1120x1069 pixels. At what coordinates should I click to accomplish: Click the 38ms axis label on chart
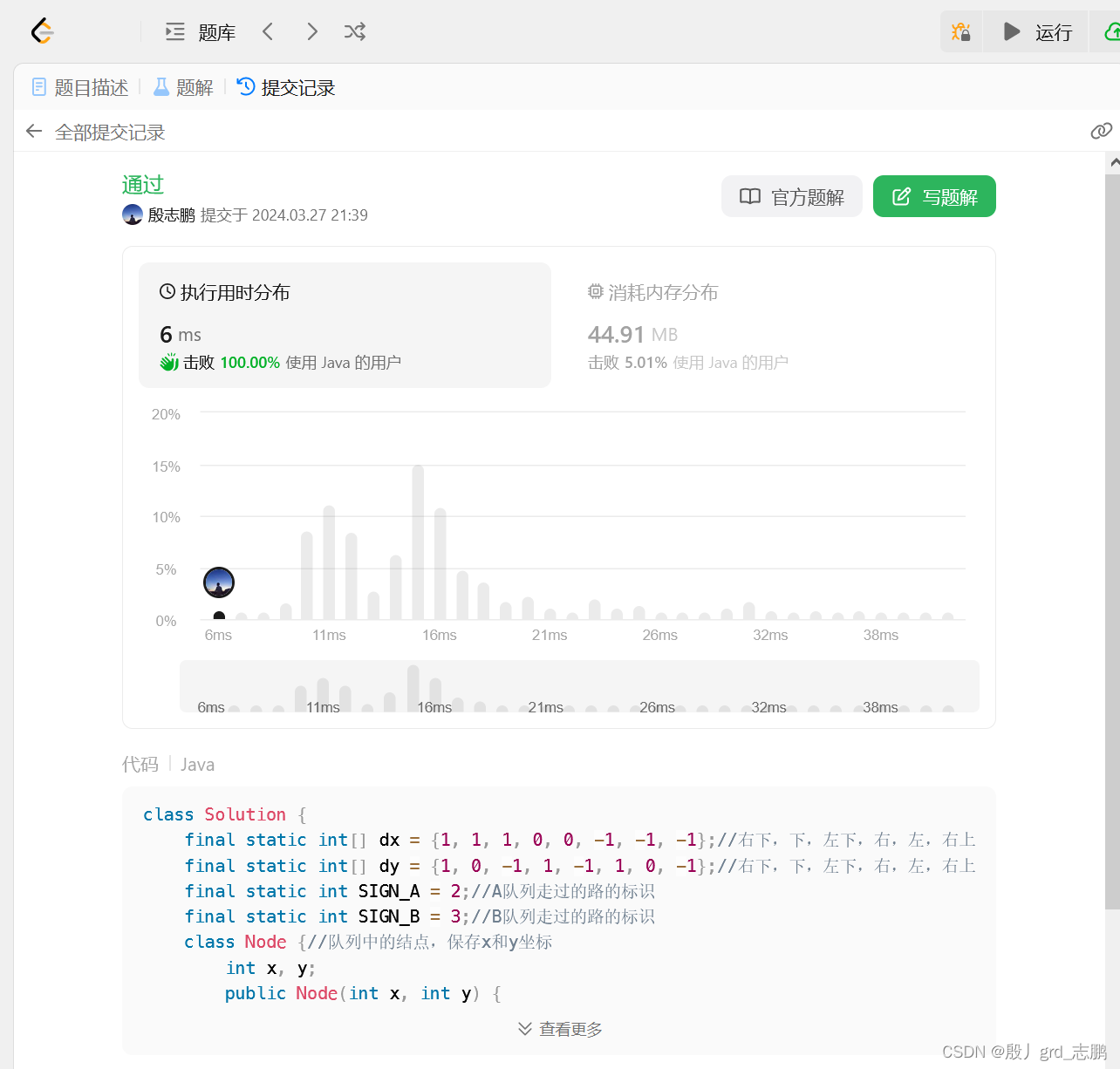tap(881, 635)
